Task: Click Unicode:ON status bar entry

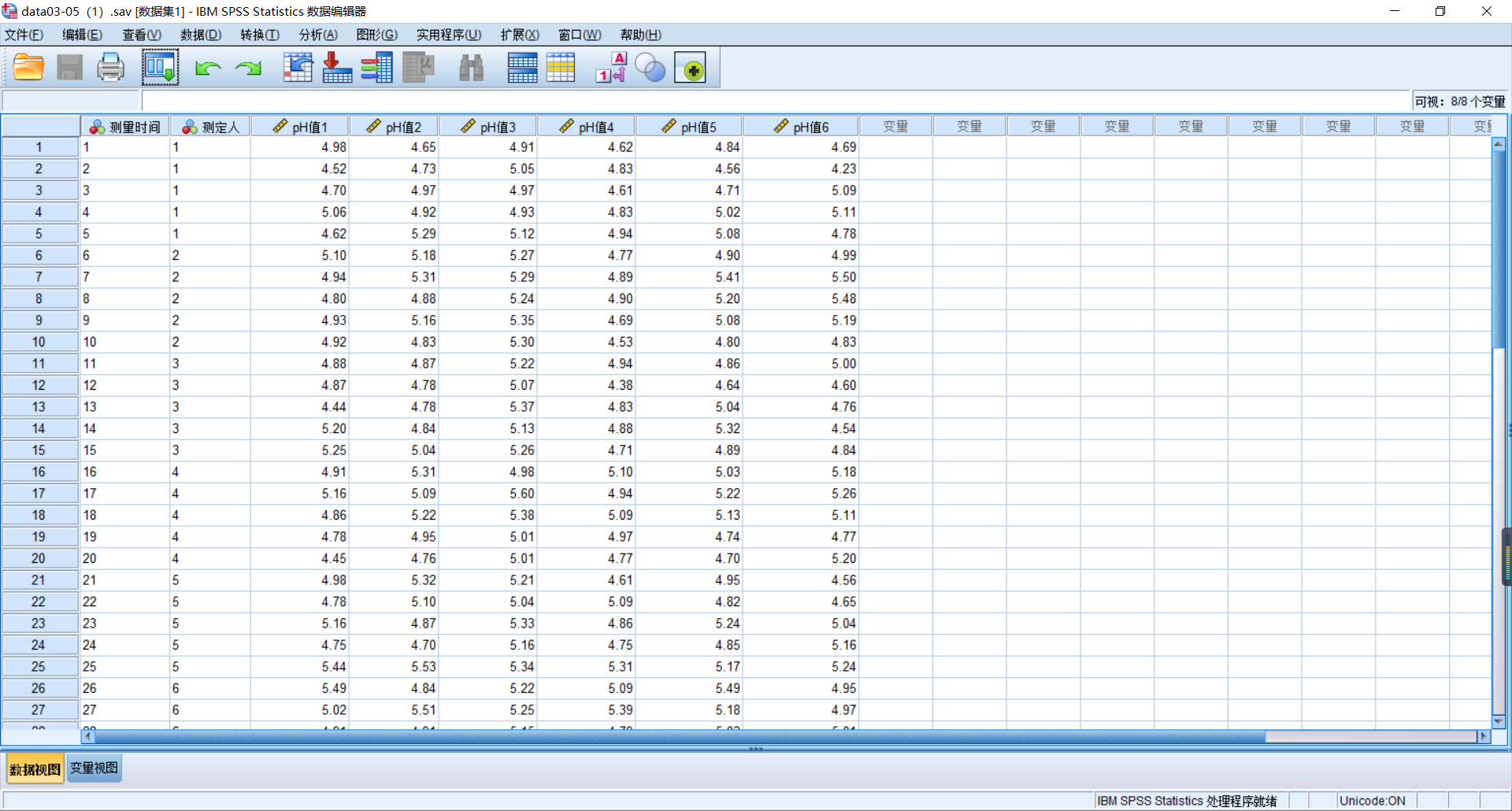Action: tap(1373, 801)
